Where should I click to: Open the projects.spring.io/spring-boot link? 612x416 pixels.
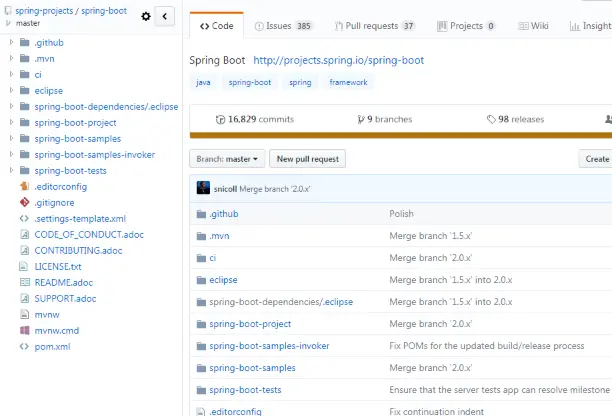coord(338,60)
